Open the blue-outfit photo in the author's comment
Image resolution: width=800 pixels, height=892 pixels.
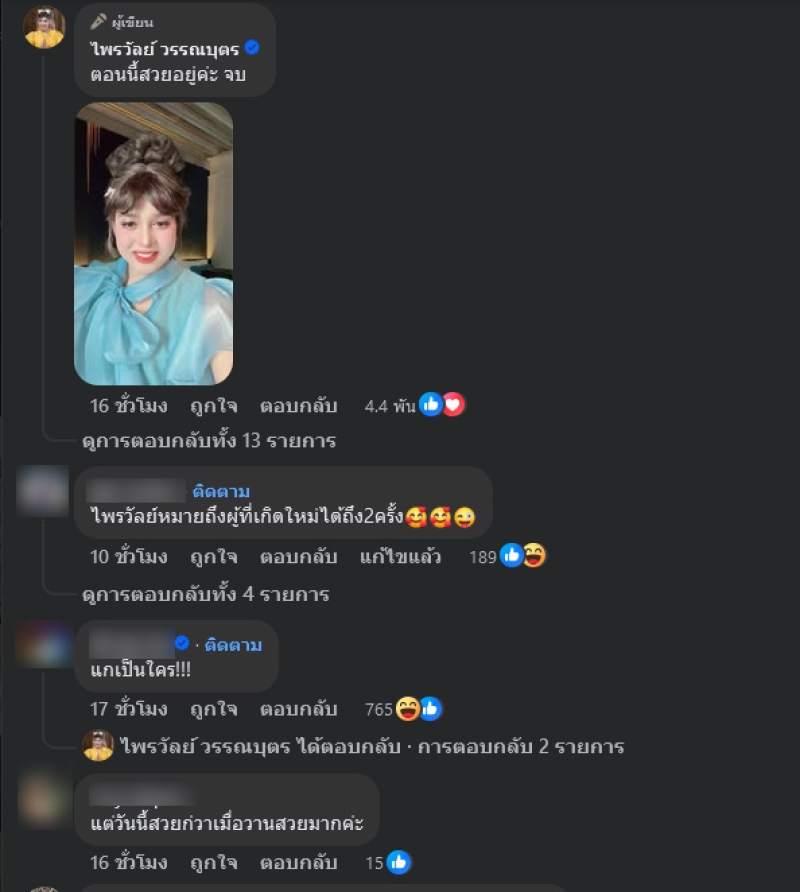pos(154,243)
